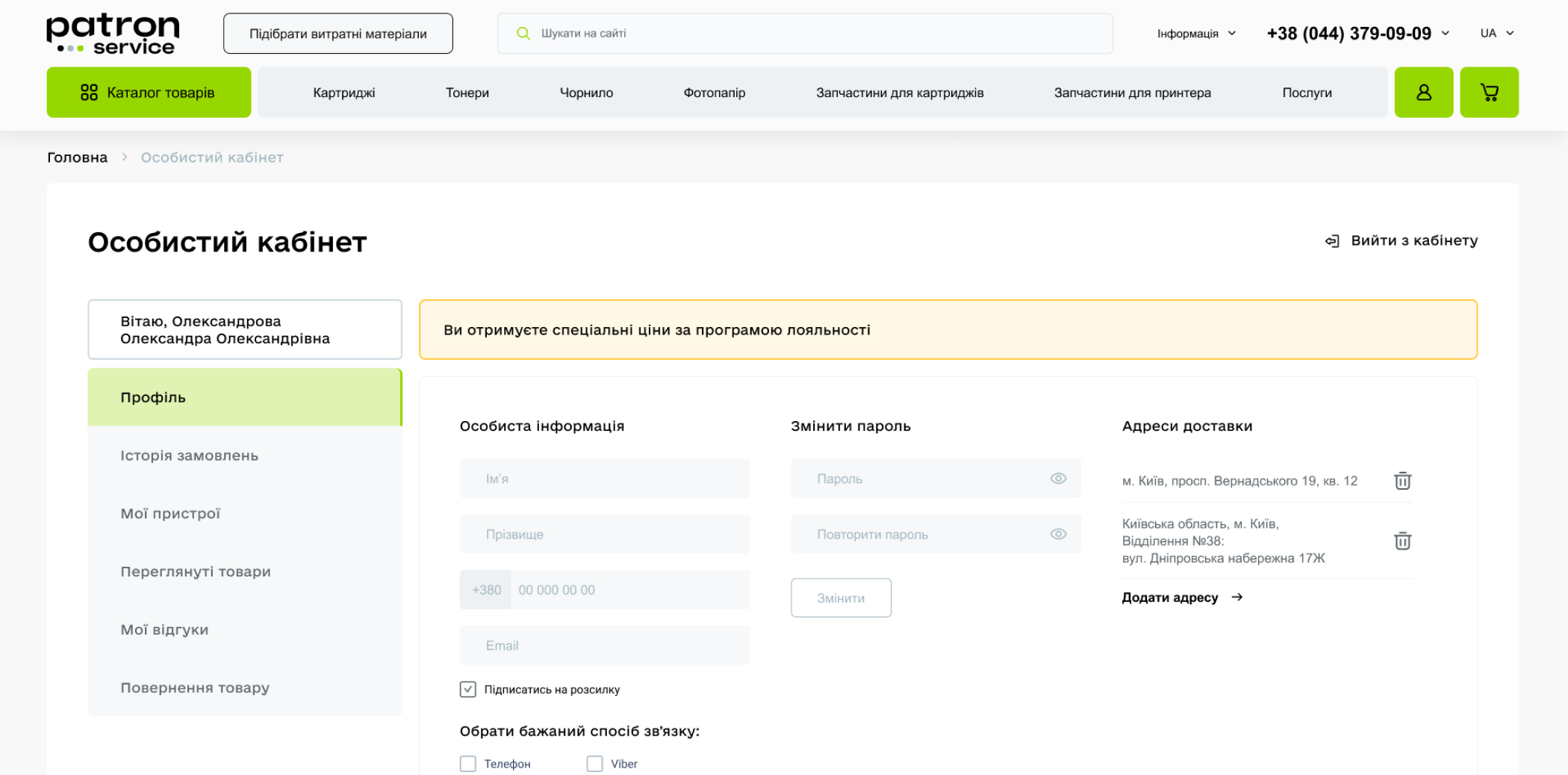Show password in the Пароль field
The height and width of the screenshot is (775, 1568).
pyautogui.click(x=1058, y=479)
